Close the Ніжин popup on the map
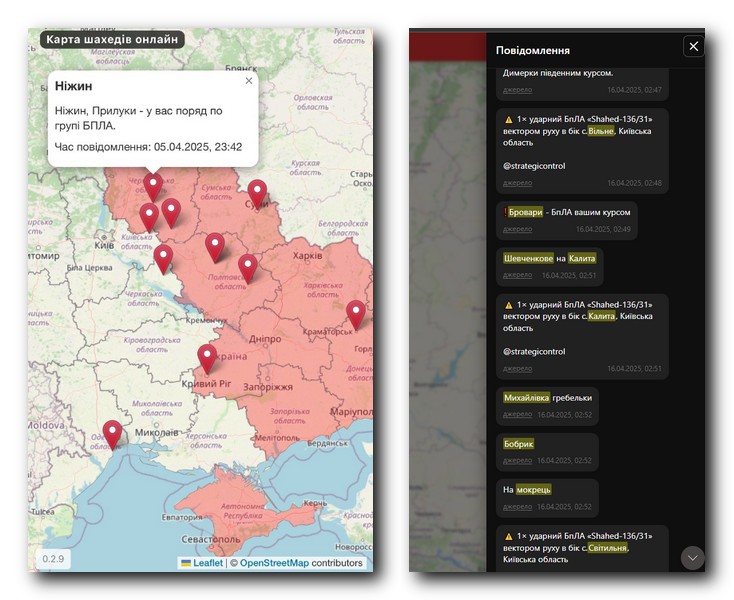This screenshot has width=734, height=600. pos(249,81)
